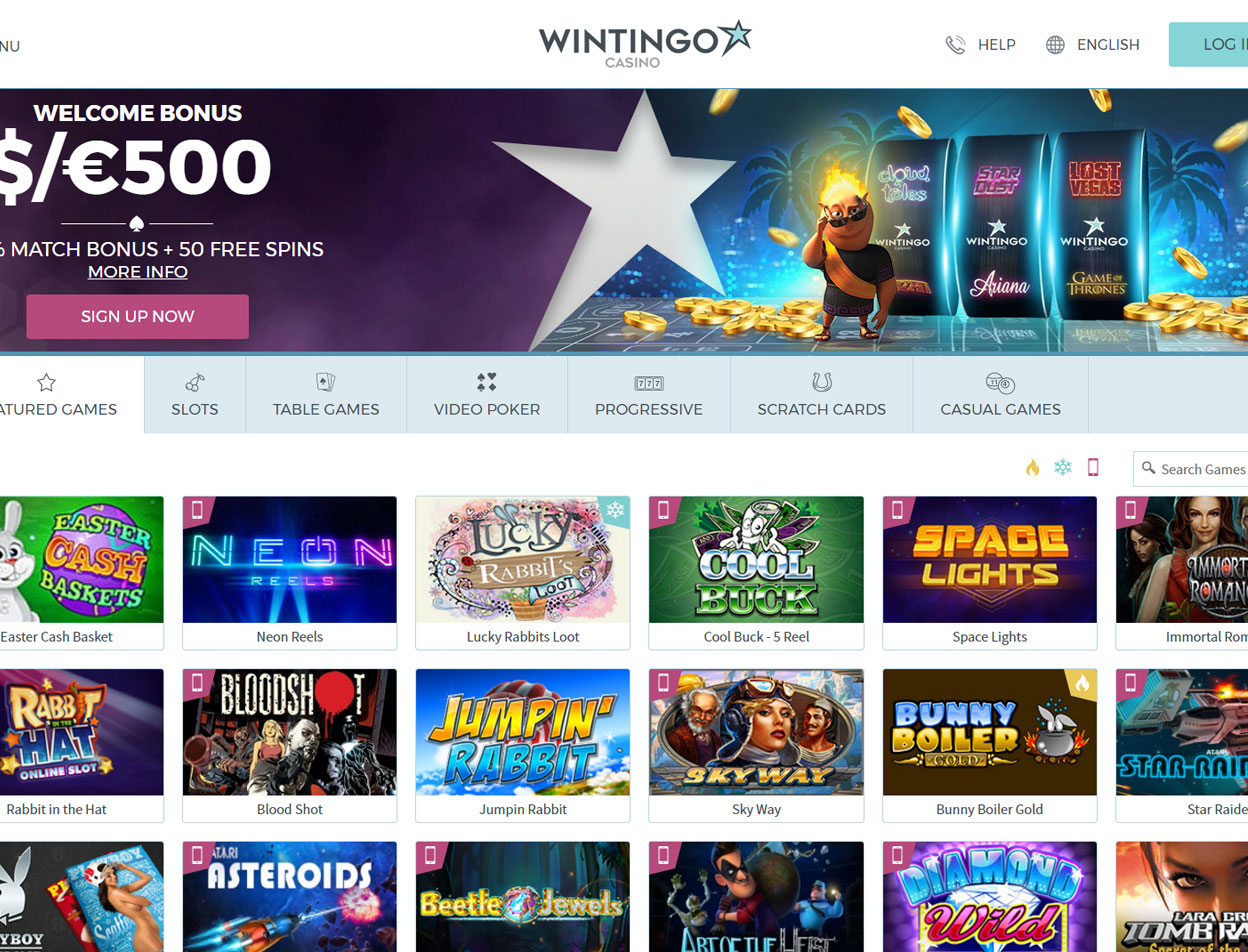Click the phone icon next to Help
Image resolution: width=1248 pixels, height=952 pixels.
click(955, 45)
